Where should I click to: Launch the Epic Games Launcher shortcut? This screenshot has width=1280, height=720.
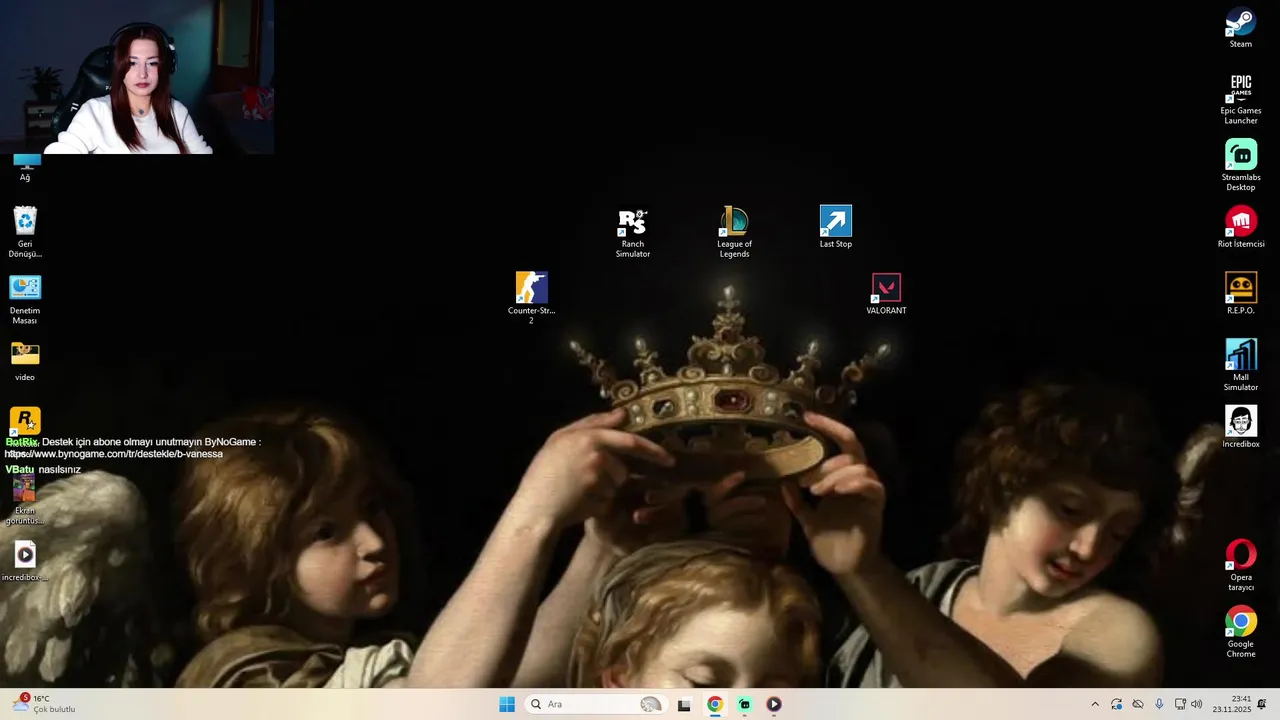pyautogui.click(x=1240, y=99)
